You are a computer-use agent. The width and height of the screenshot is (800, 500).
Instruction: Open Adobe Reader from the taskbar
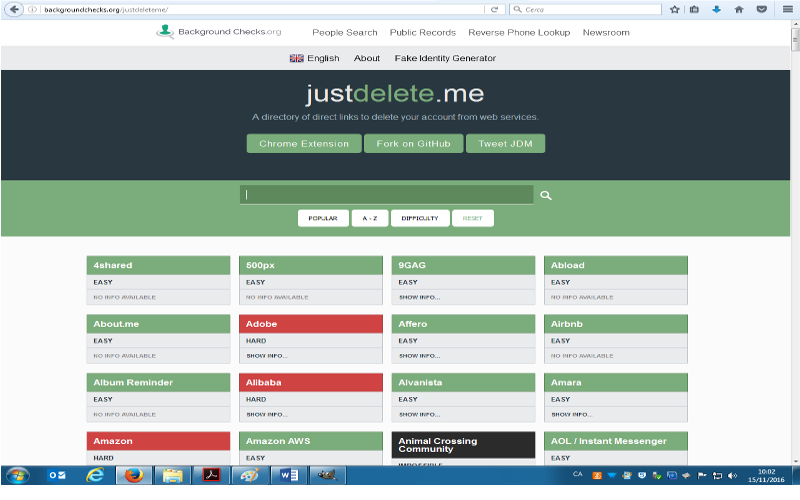pyautogui.click(x=211, y=475)
